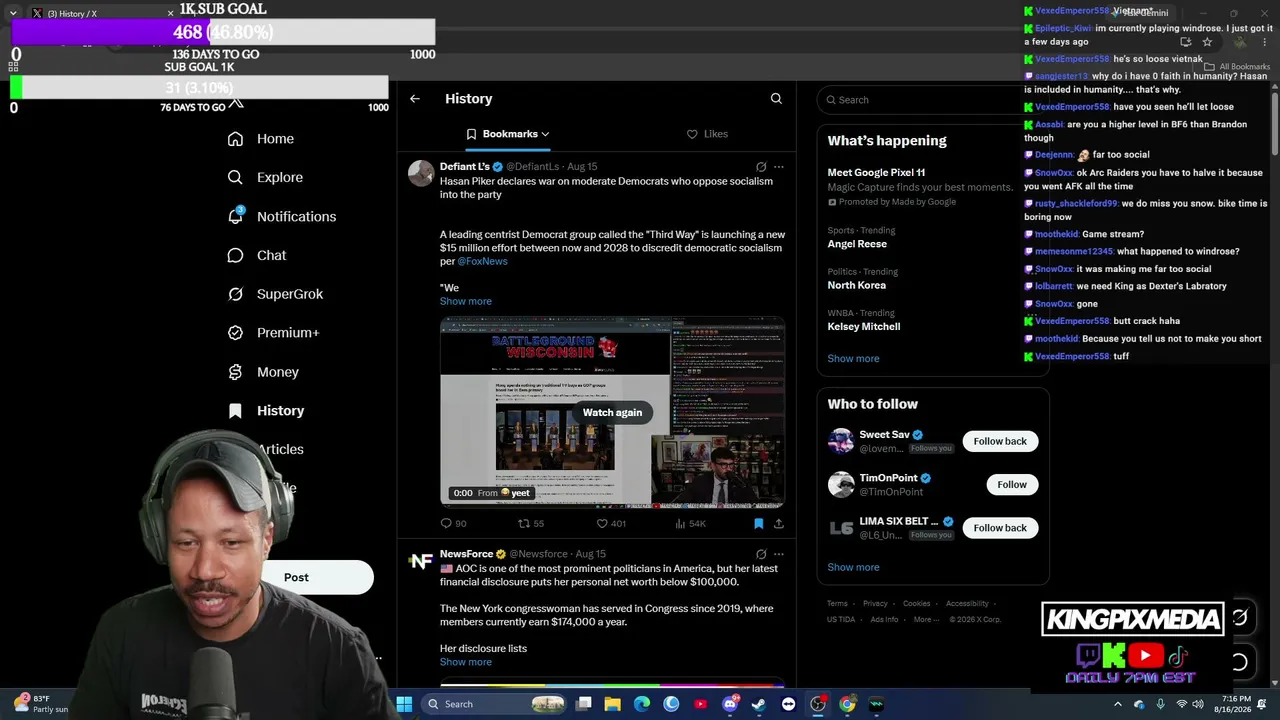
Task: Open the Home page in X sidebar
Action: [x=261, y=139]
